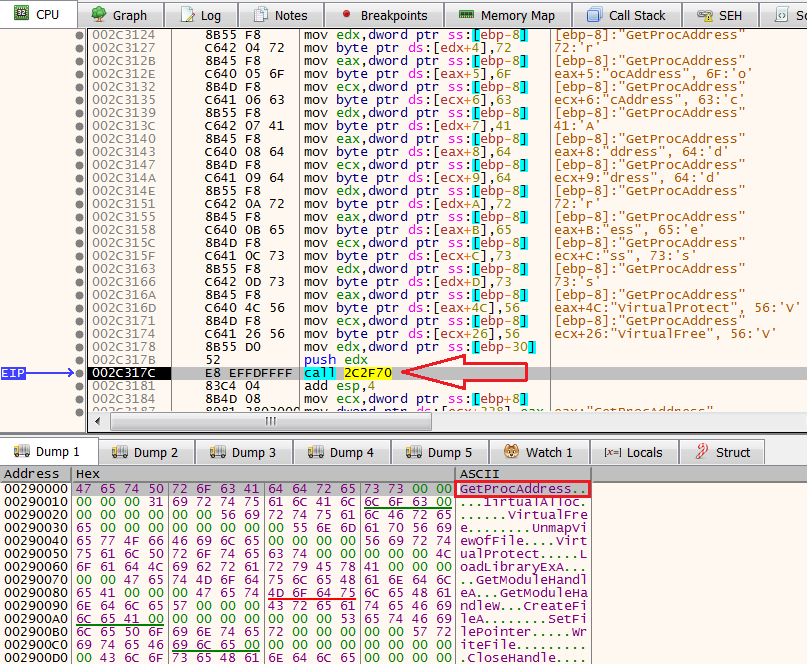
Task: Select mov edx,dword ptr ss:[ebp-30] instruction
Action: [x=419, y=347]
